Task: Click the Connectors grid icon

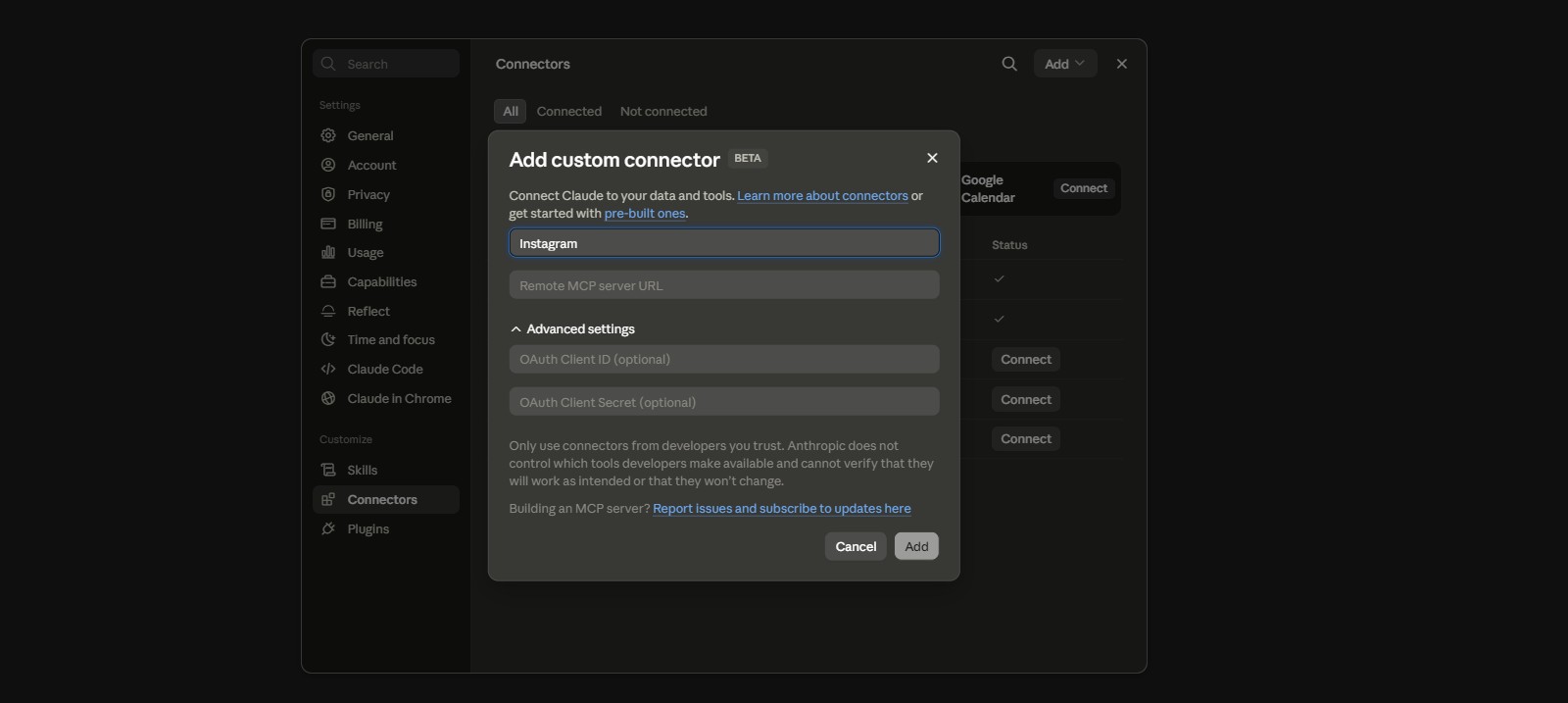Action: click(328, 499)
